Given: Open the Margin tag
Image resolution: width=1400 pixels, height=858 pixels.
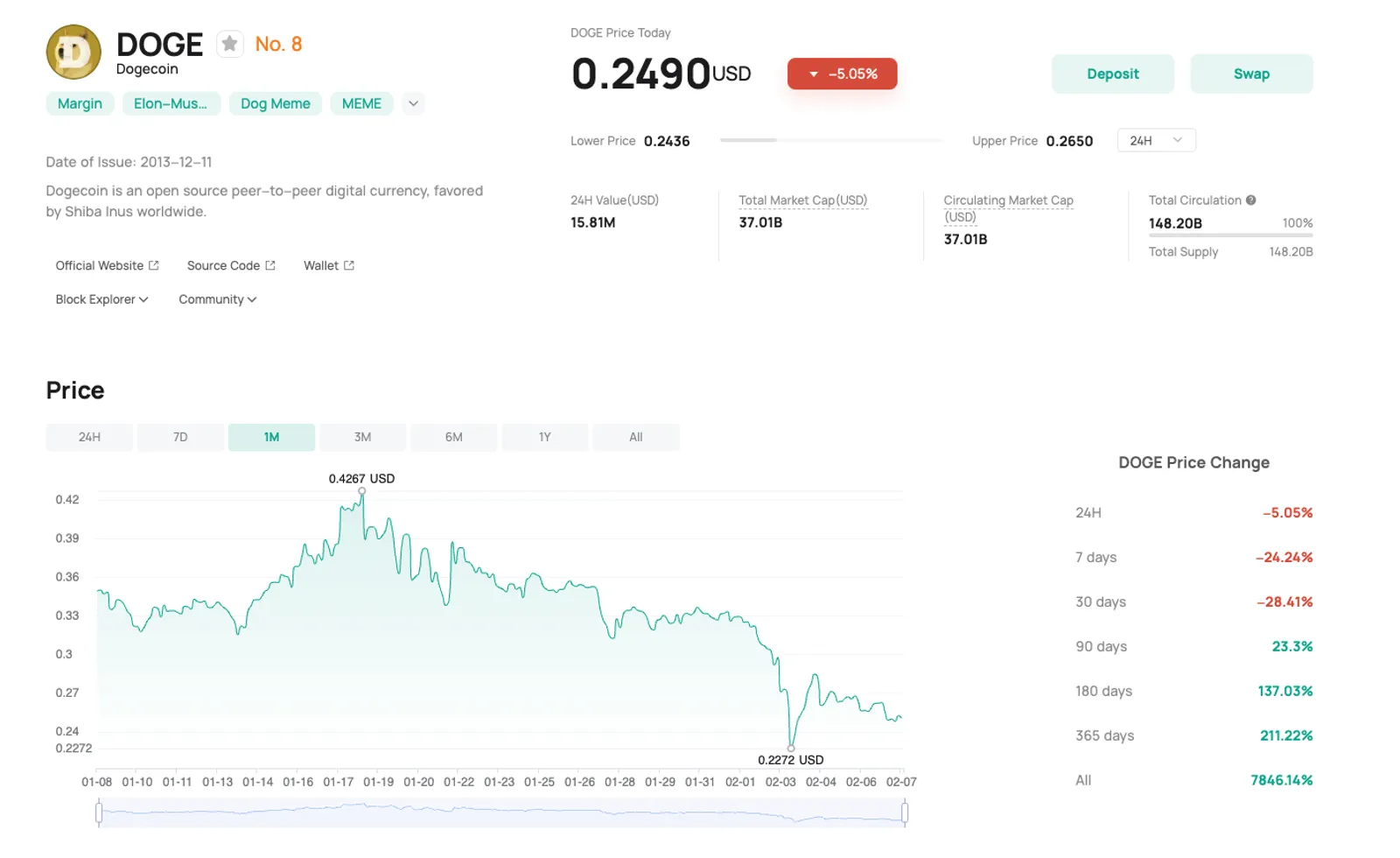Looking at the screenshot, I should pyautogui.click(x=80, y=103).
